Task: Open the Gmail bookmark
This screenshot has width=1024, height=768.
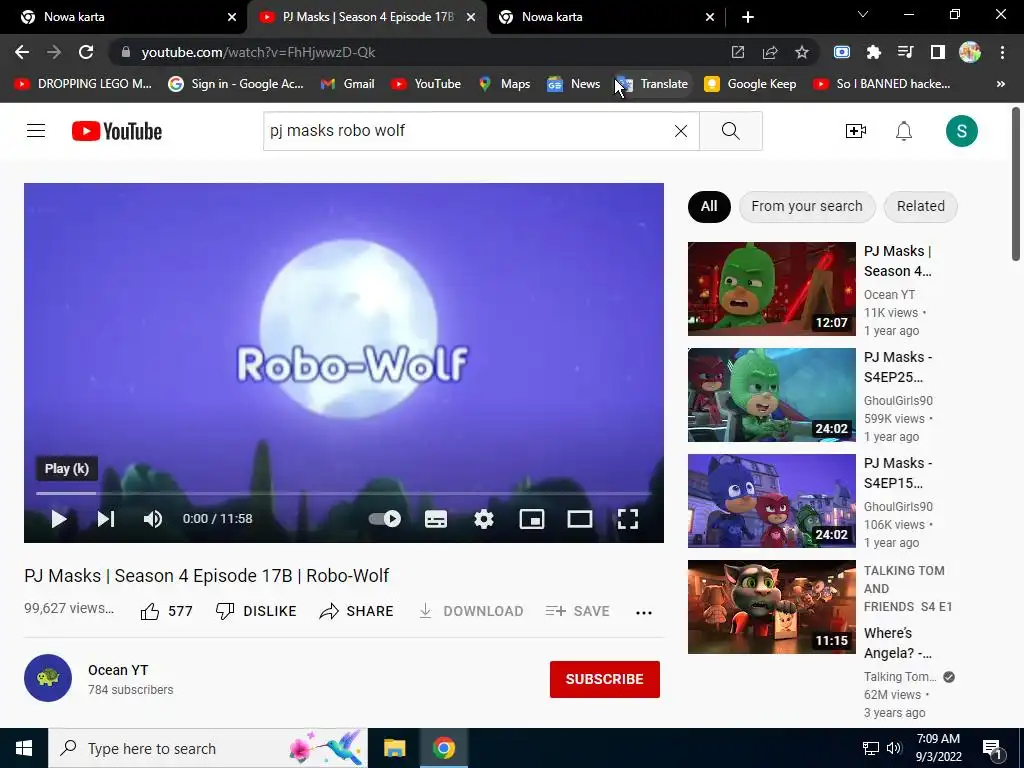Action: pyautogui.click(x=348, y=84)
